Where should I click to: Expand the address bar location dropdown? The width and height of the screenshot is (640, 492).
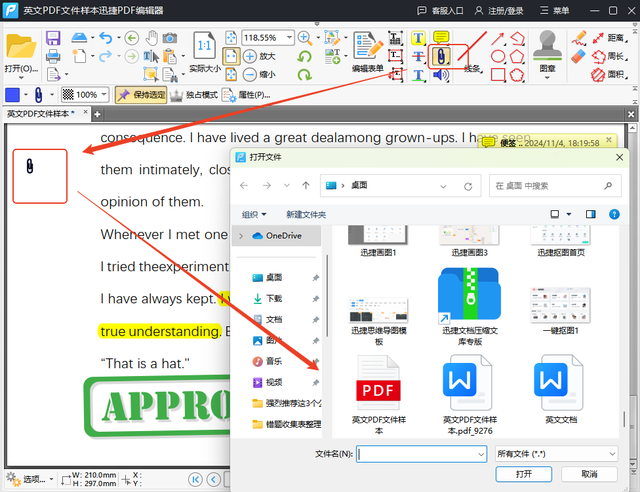[443, 186]
